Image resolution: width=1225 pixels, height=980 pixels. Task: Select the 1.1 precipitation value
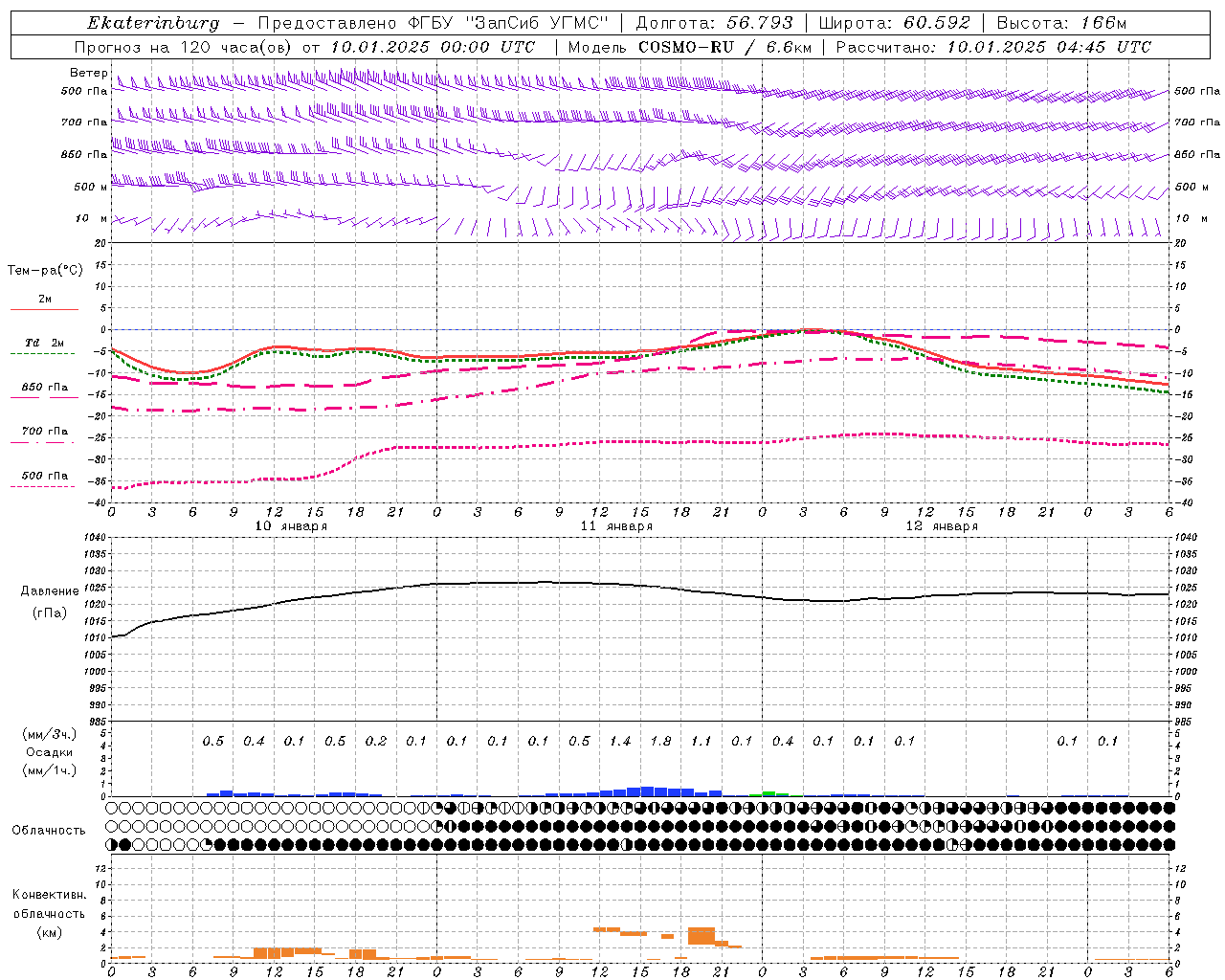(702, 741)
